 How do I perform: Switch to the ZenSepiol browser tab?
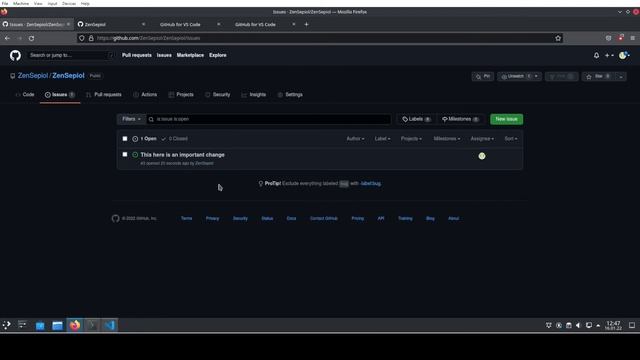111,24
